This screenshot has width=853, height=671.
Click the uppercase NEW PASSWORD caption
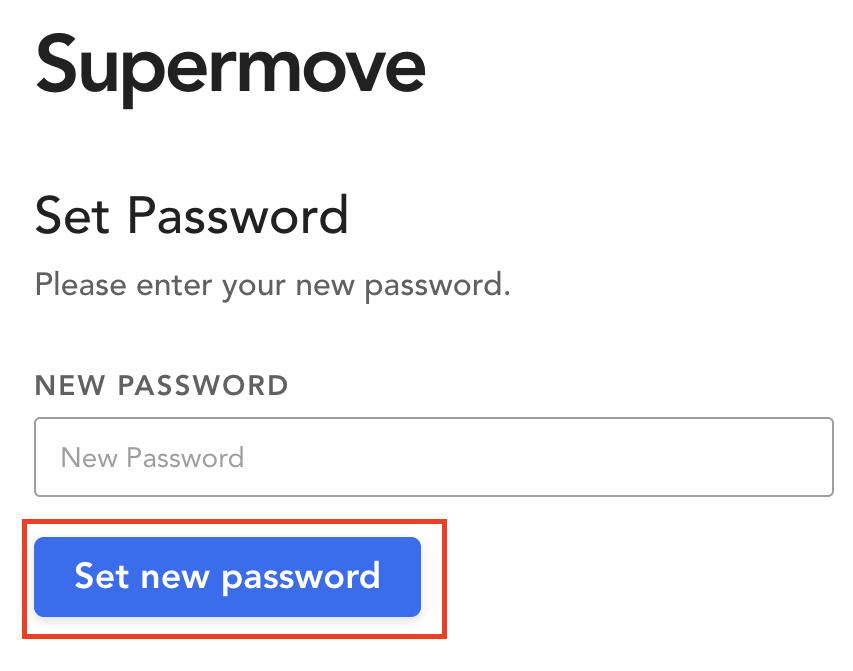(161, 386)
